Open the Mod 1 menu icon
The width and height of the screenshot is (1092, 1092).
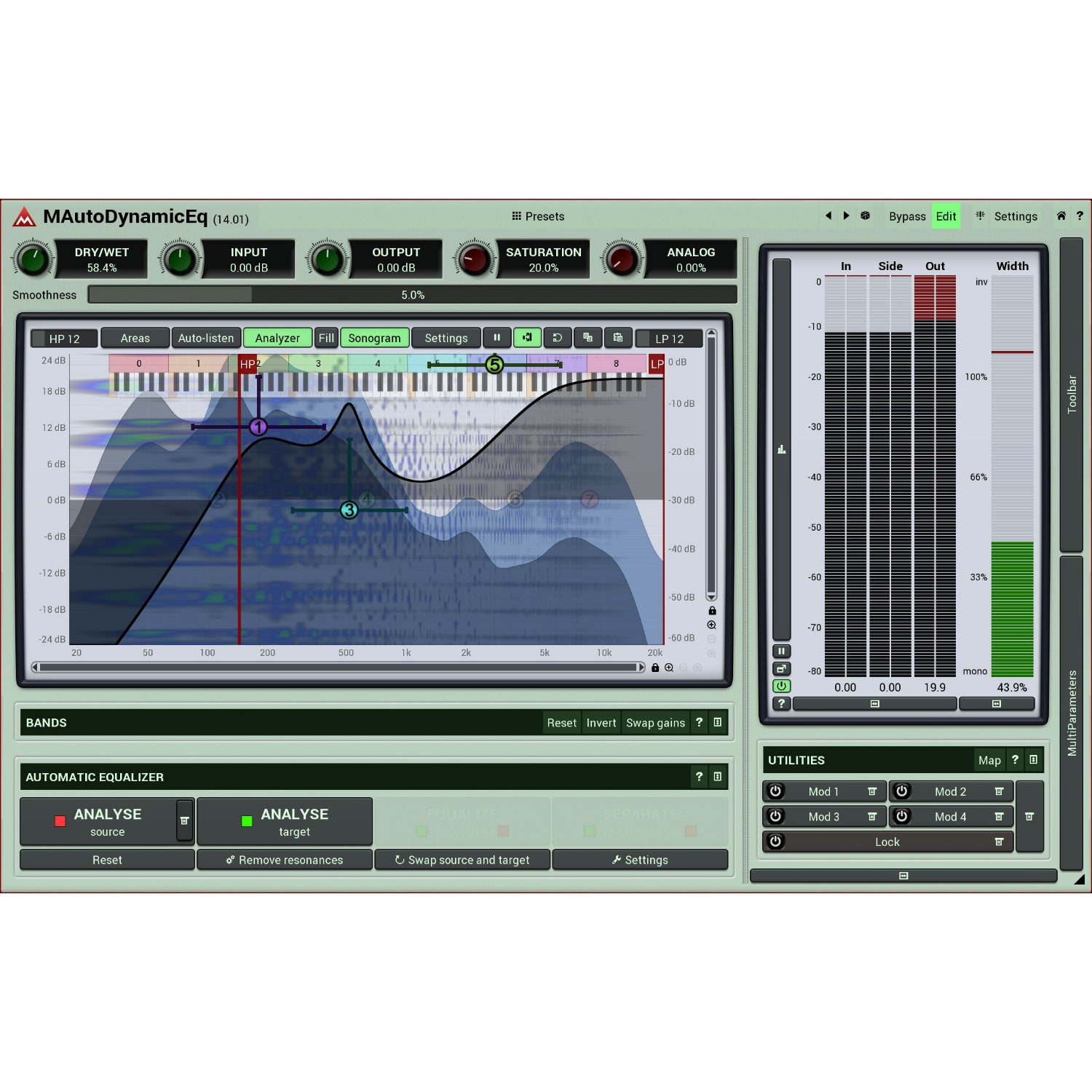click(872, 791)
